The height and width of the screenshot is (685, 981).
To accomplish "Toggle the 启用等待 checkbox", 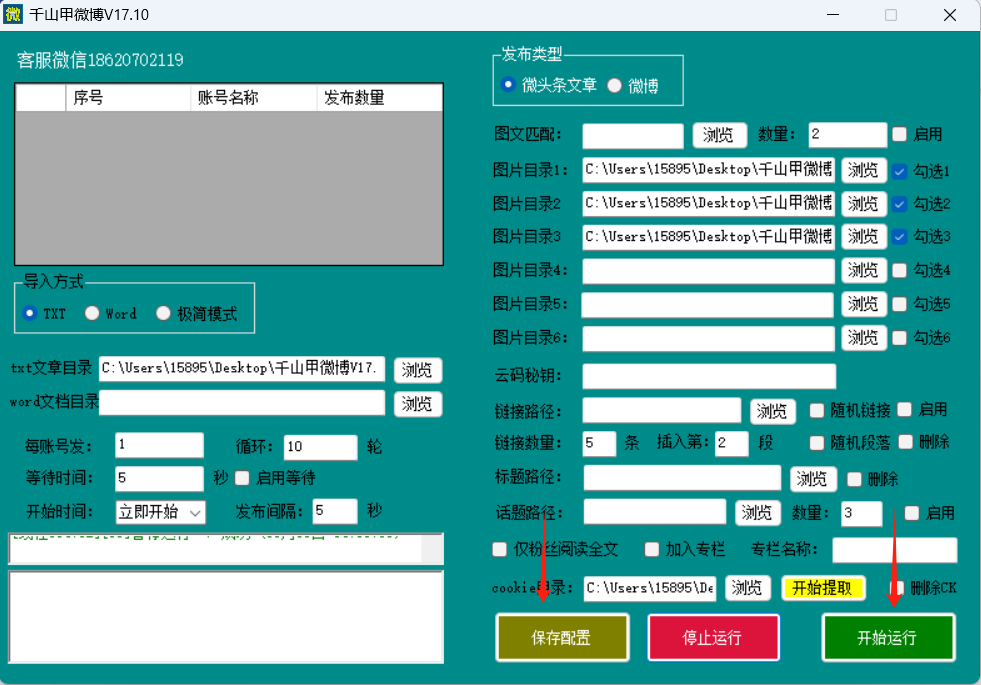I will click(x=242, y=478).
